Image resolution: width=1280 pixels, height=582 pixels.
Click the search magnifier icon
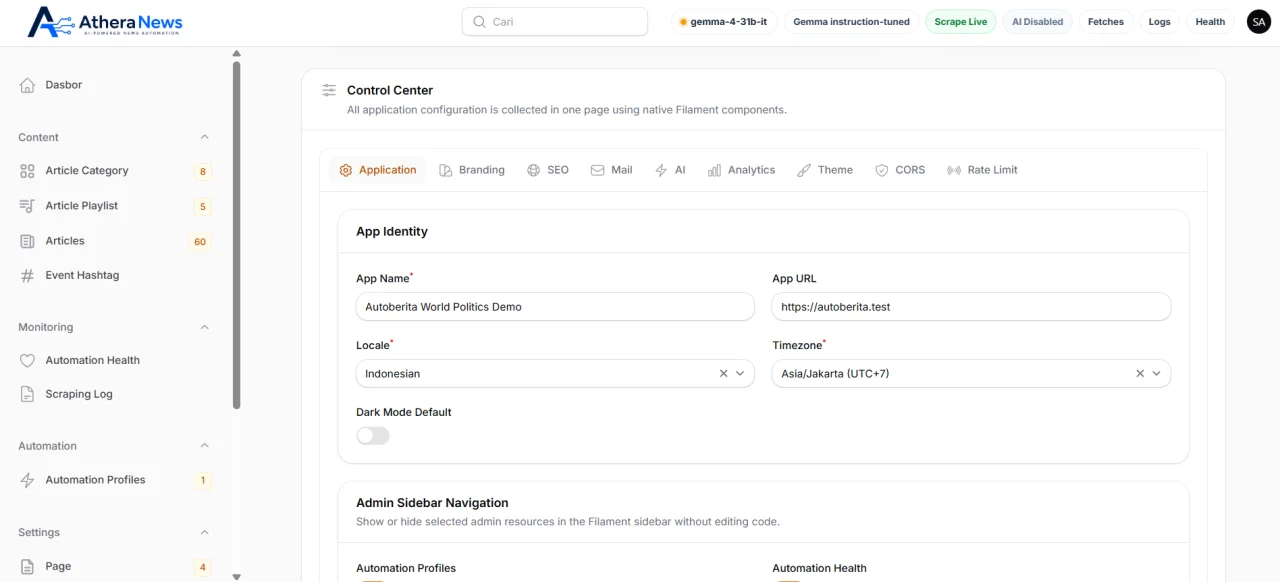coord(479,22)
